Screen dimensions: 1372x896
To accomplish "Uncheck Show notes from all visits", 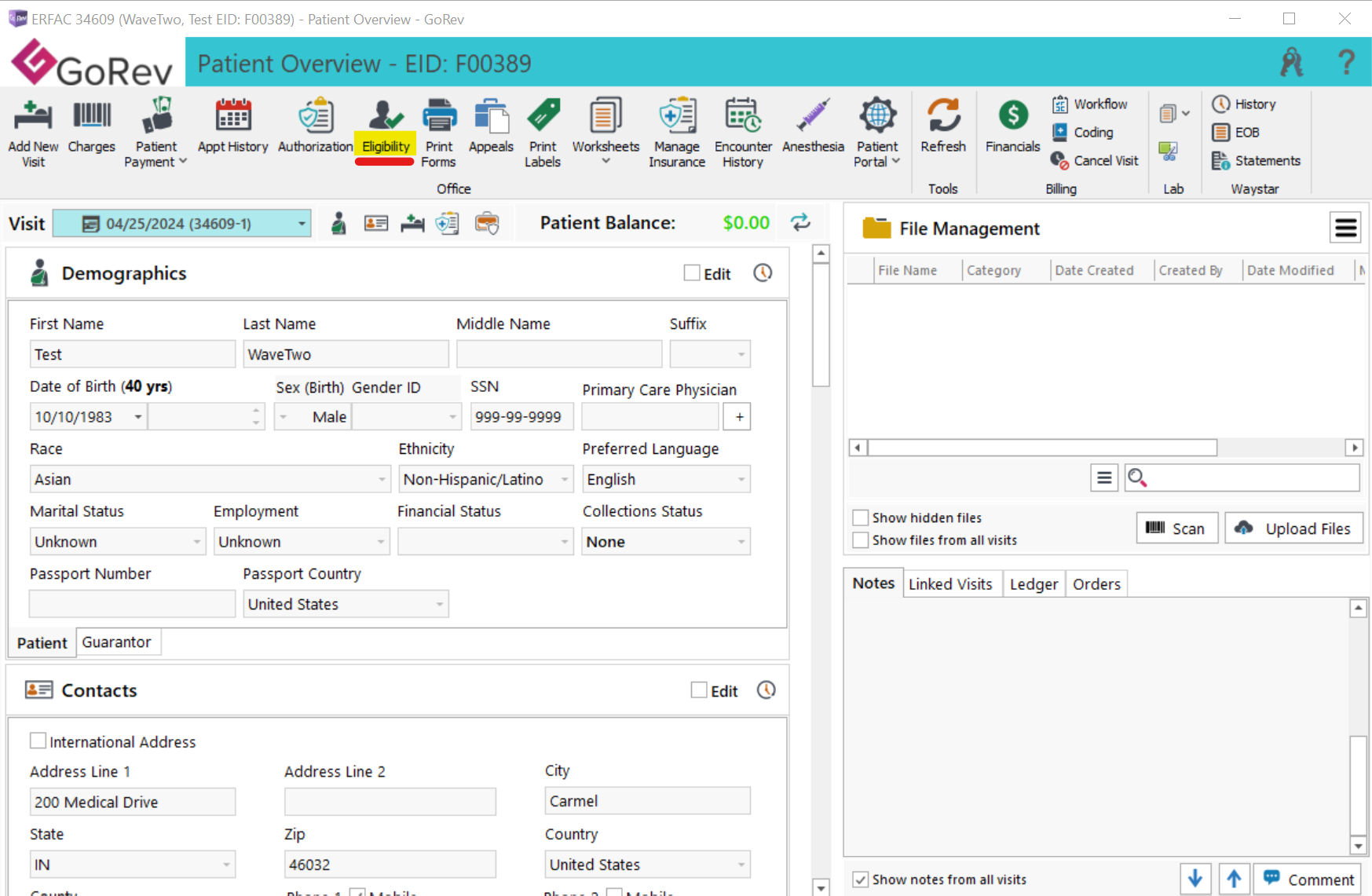I will pyautogui.click(x=861, y=880).
